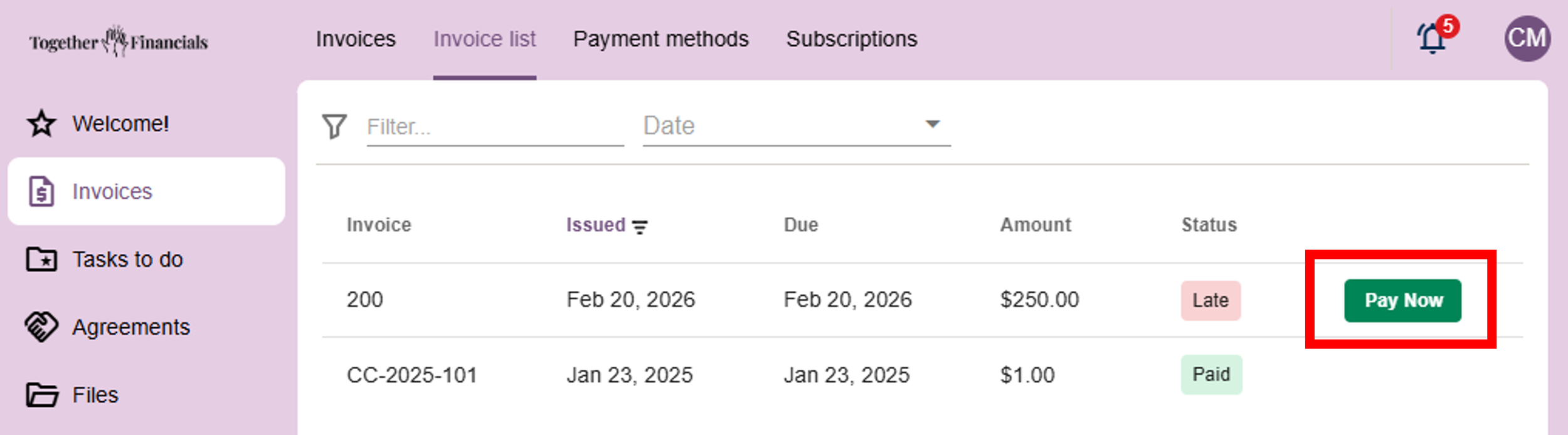Viewport: 1568px width, 435px height.
Task: Open the Payment methods tab
Action: click(x=660, y=39)
